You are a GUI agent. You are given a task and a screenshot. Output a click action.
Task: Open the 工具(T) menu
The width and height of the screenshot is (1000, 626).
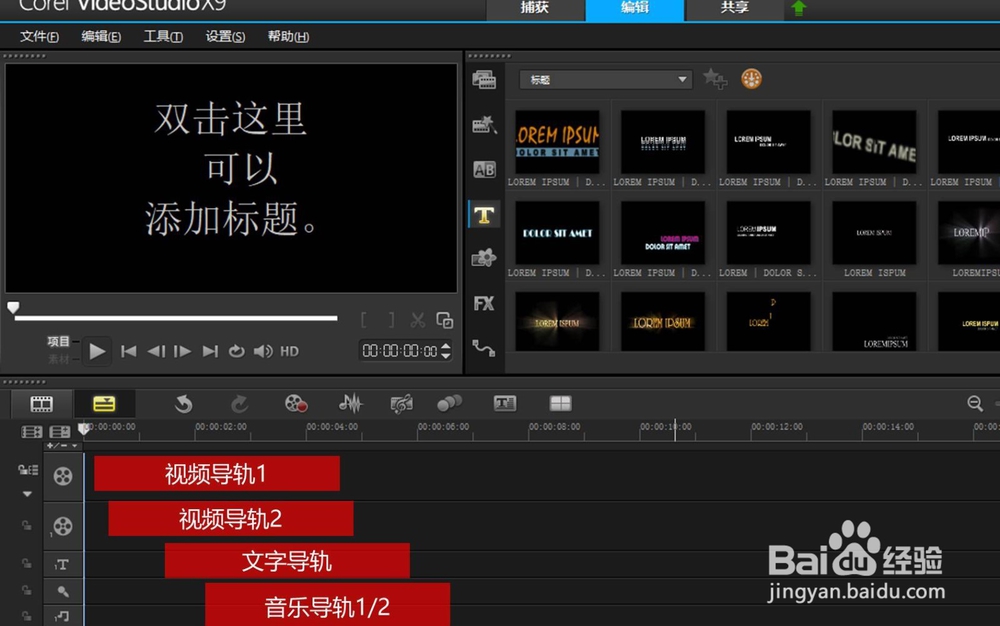[x=163, y=36]
